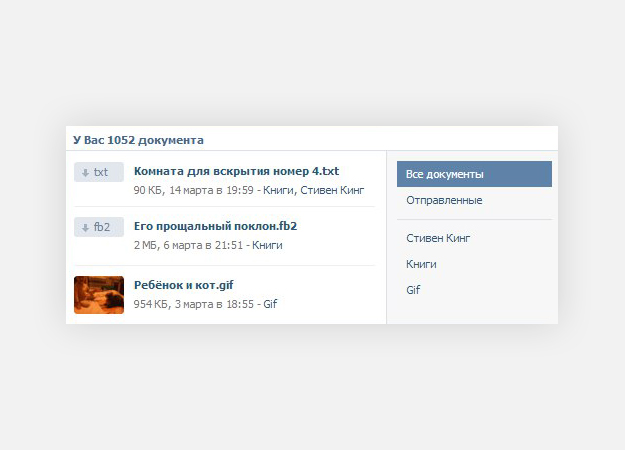Select Все документы in the sidebar
The width and height of the screenshot is (625, 450).
pos(474,174)
